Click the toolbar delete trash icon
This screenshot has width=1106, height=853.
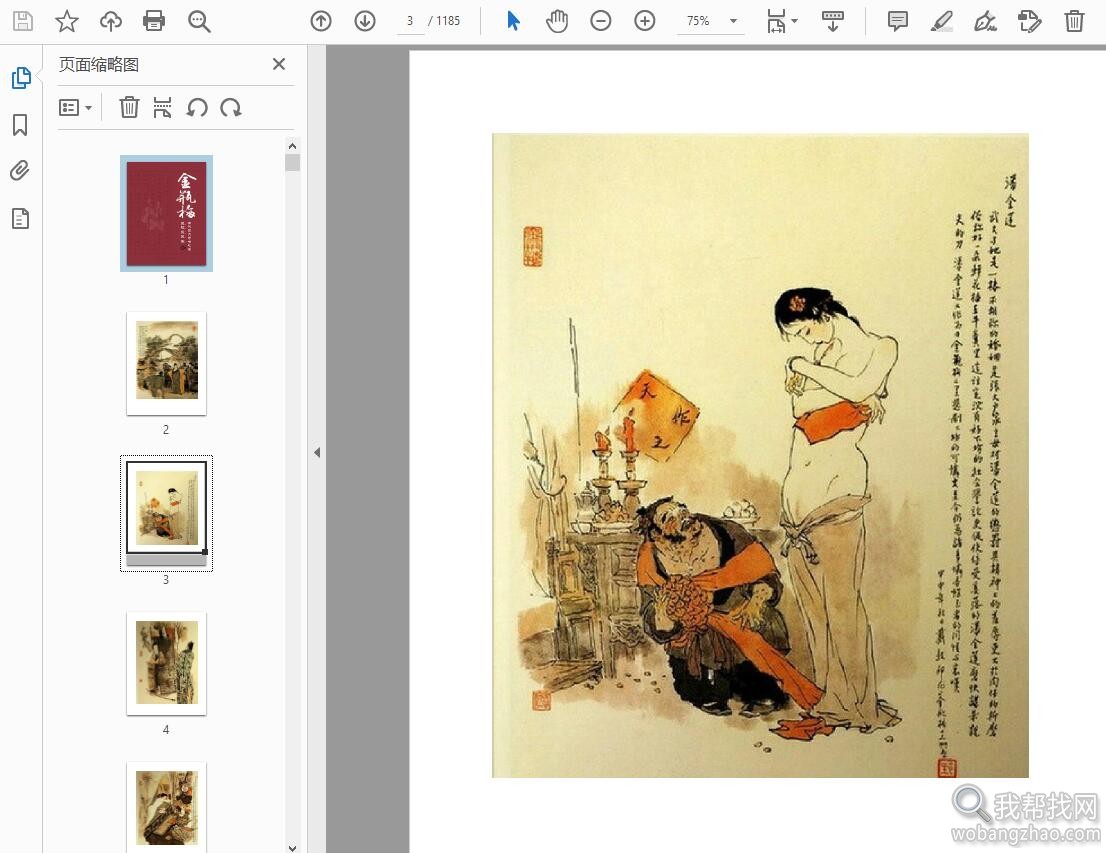pos(1074,21)
